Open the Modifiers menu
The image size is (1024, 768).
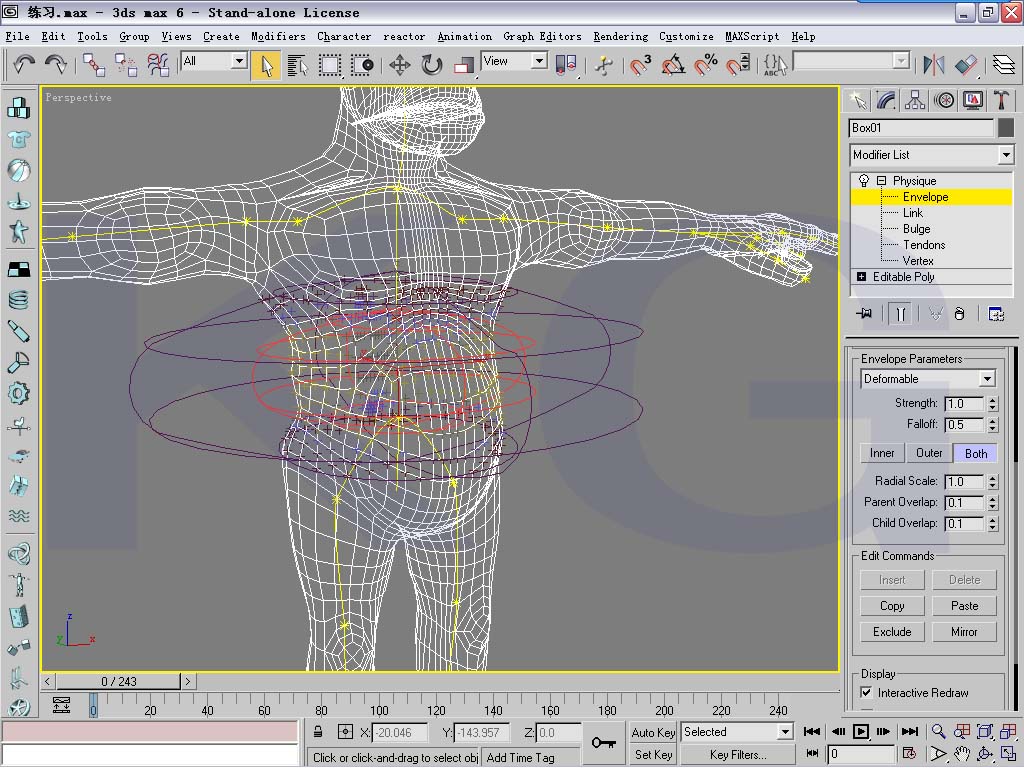pos(278,36)
